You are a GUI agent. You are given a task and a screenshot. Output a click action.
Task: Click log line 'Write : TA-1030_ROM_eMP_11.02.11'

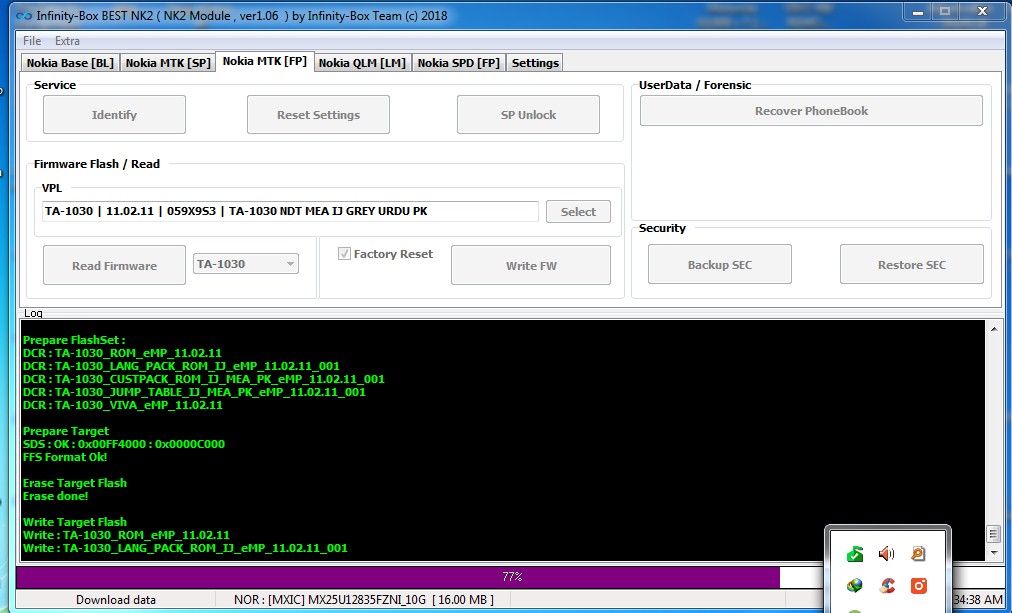click(126, 535)
